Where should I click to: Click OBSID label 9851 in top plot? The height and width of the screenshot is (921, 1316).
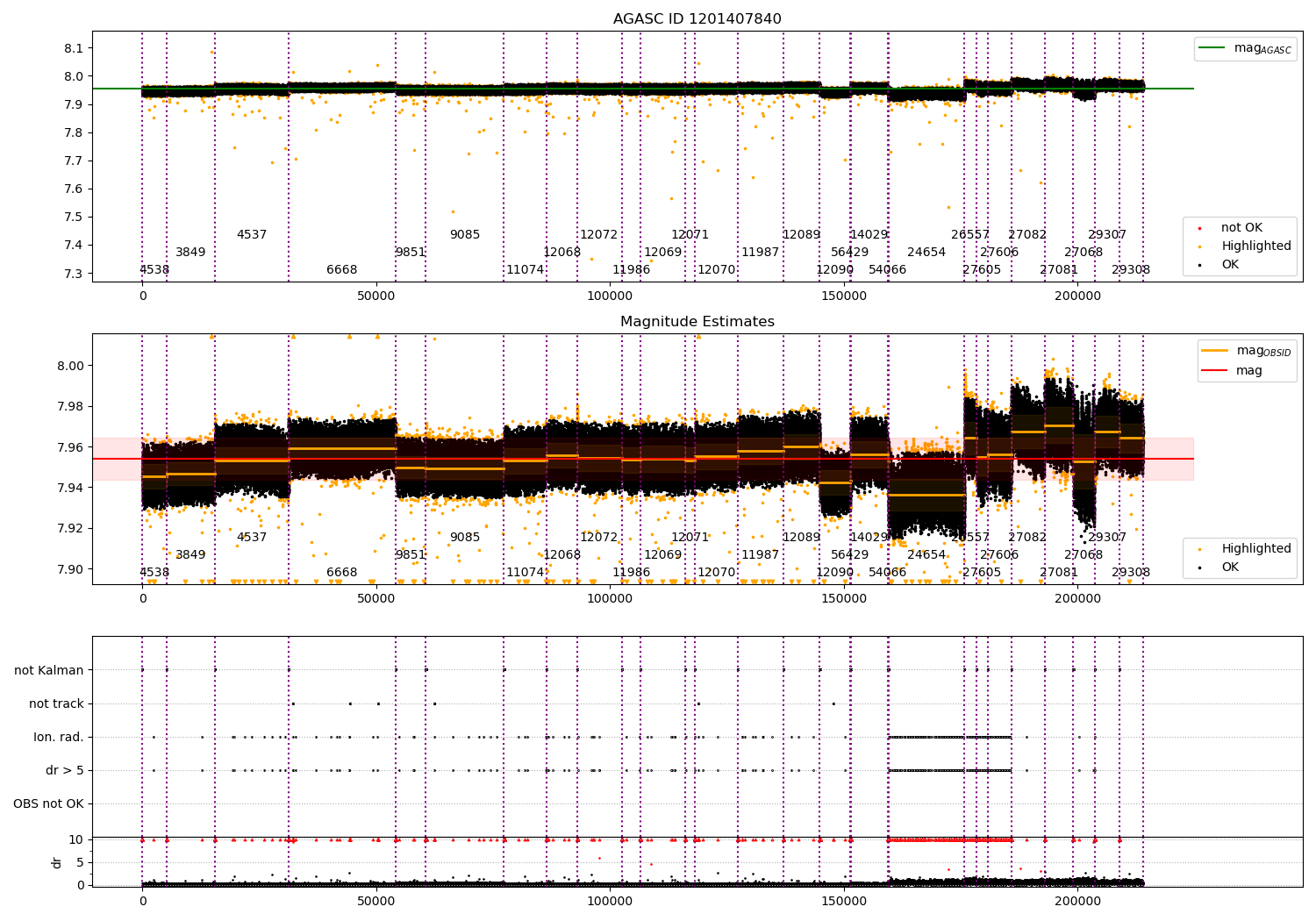click(x=411, y=253)
